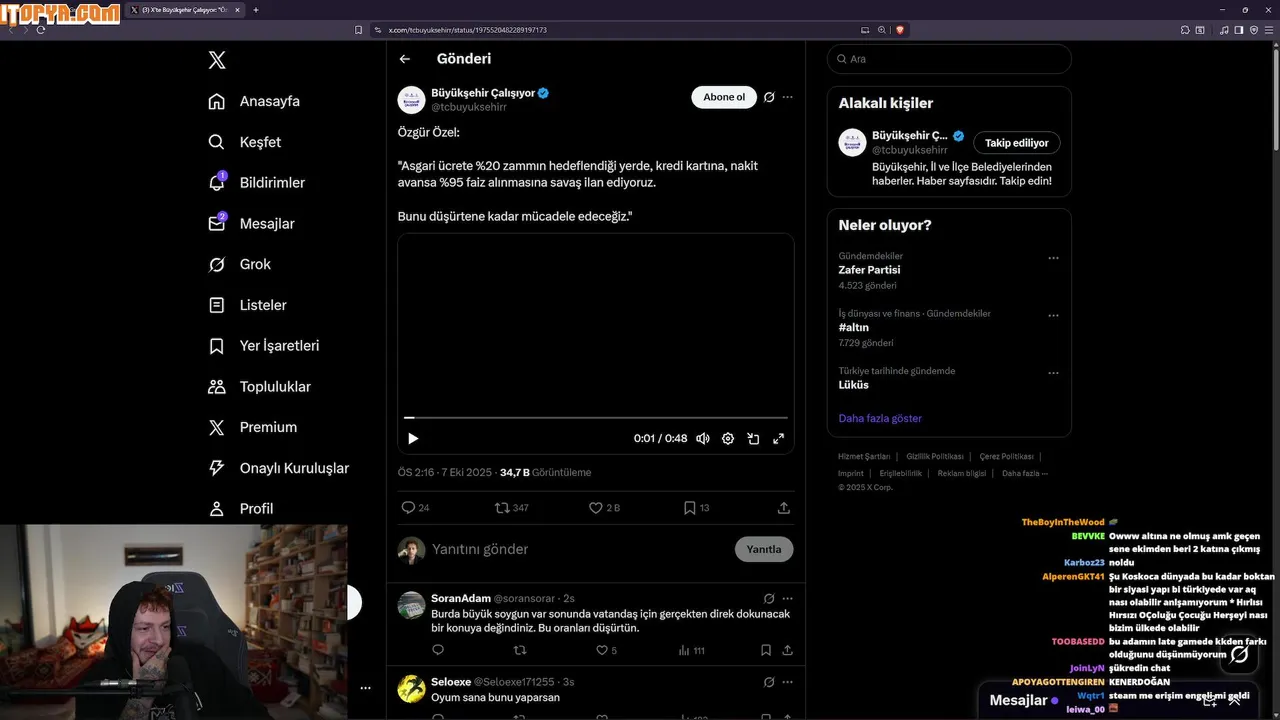This screenshot has height=720, width=1280.
Task: Click the Onaylı Kuruluşlar lightning icon
Action: [x=216, y=468]
